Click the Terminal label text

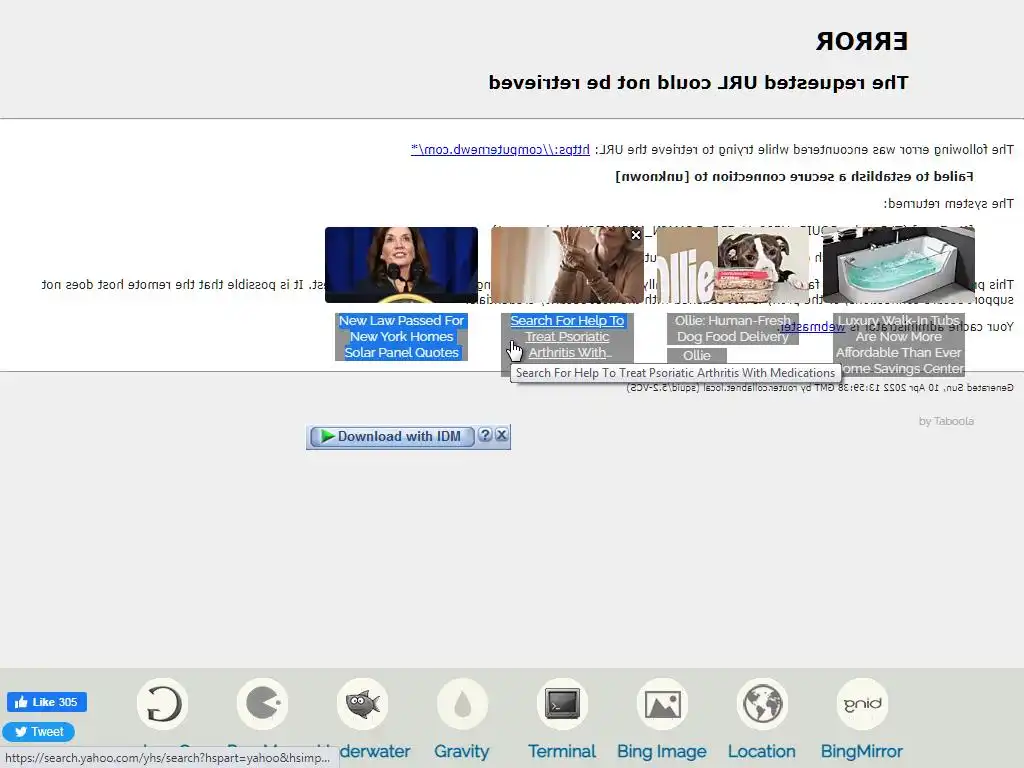click(562, 752)
